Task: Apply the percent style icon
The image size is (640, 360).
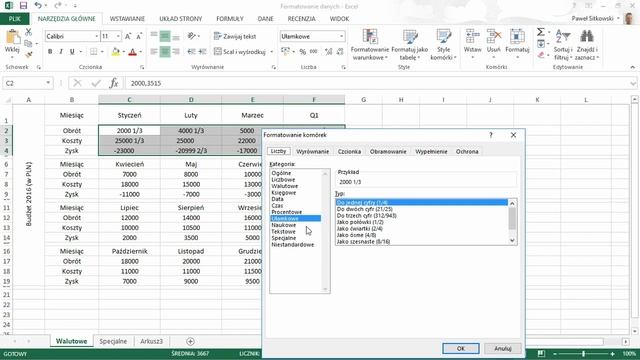Action: 302,52
